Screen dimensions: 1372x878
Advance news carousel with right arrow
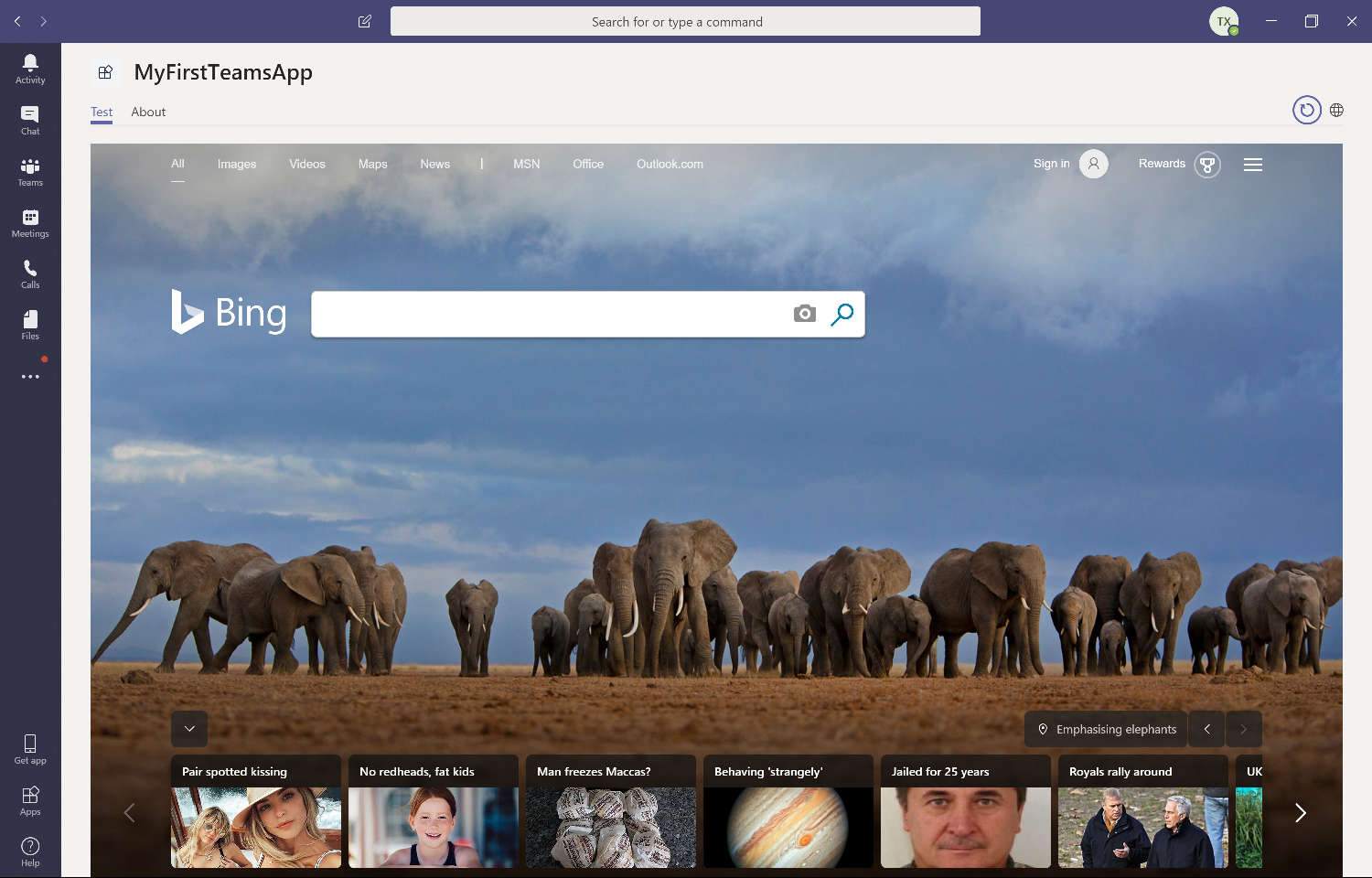coord(1300,812)
